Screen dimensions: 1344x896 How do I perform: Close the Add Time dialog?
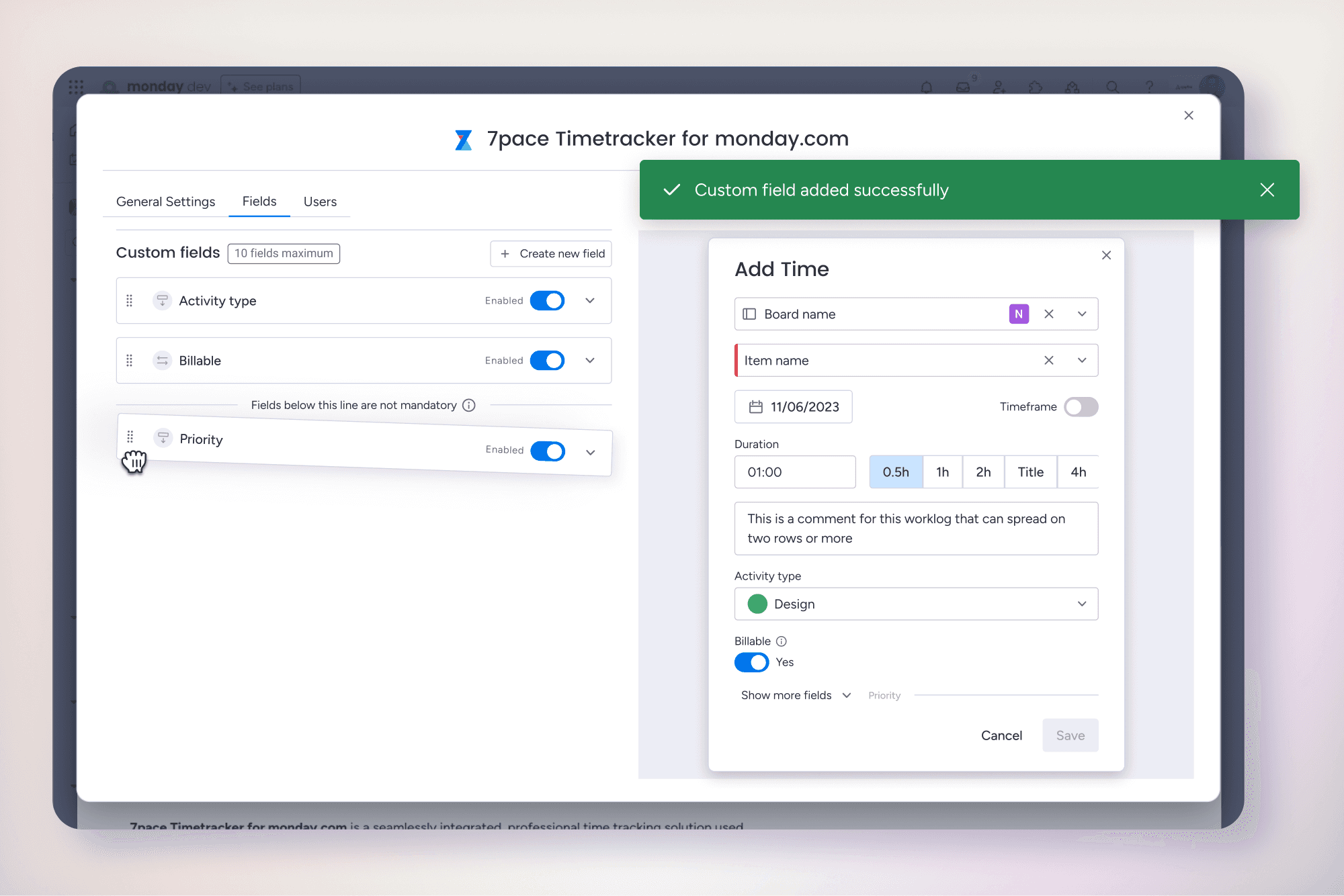pos(1106,255)
